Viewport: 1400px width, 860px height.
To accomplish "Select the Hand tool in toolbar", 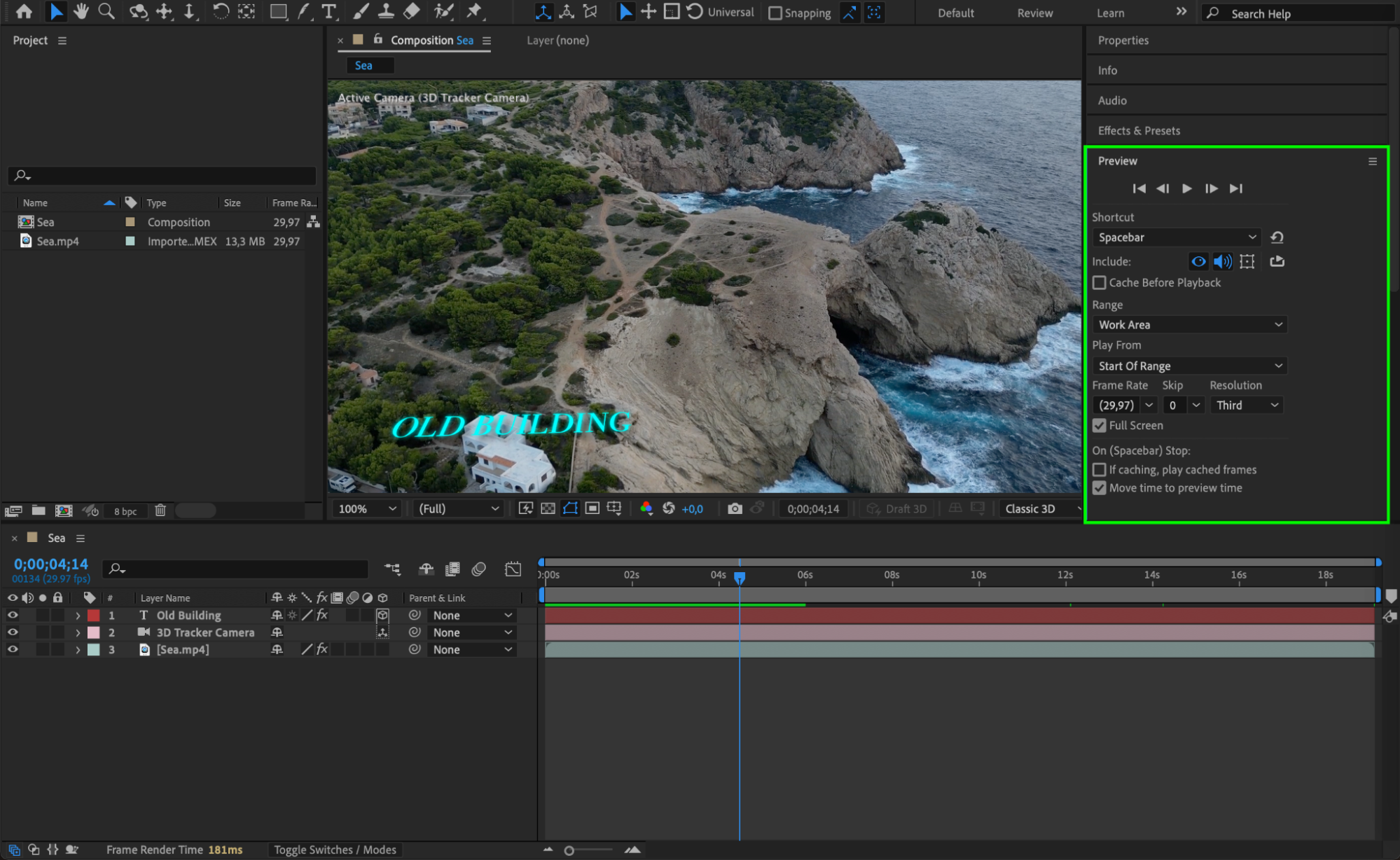I will pyautogui.click(x=81, y=11).
